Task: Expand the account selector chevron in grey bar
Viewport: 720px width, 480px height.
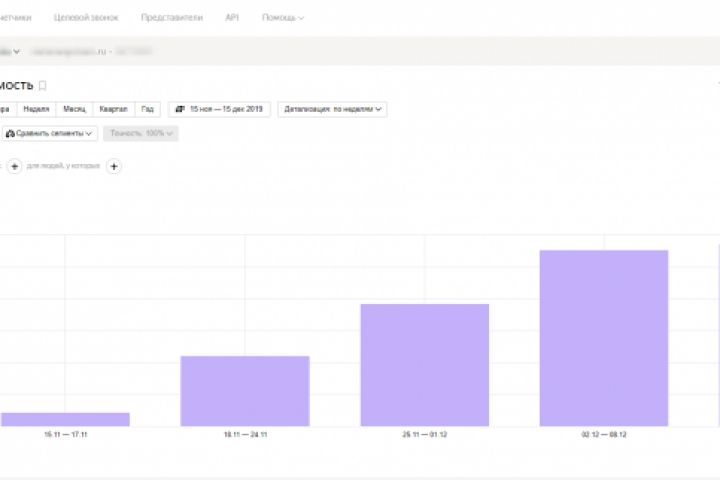Action: (x=17, y=51)
